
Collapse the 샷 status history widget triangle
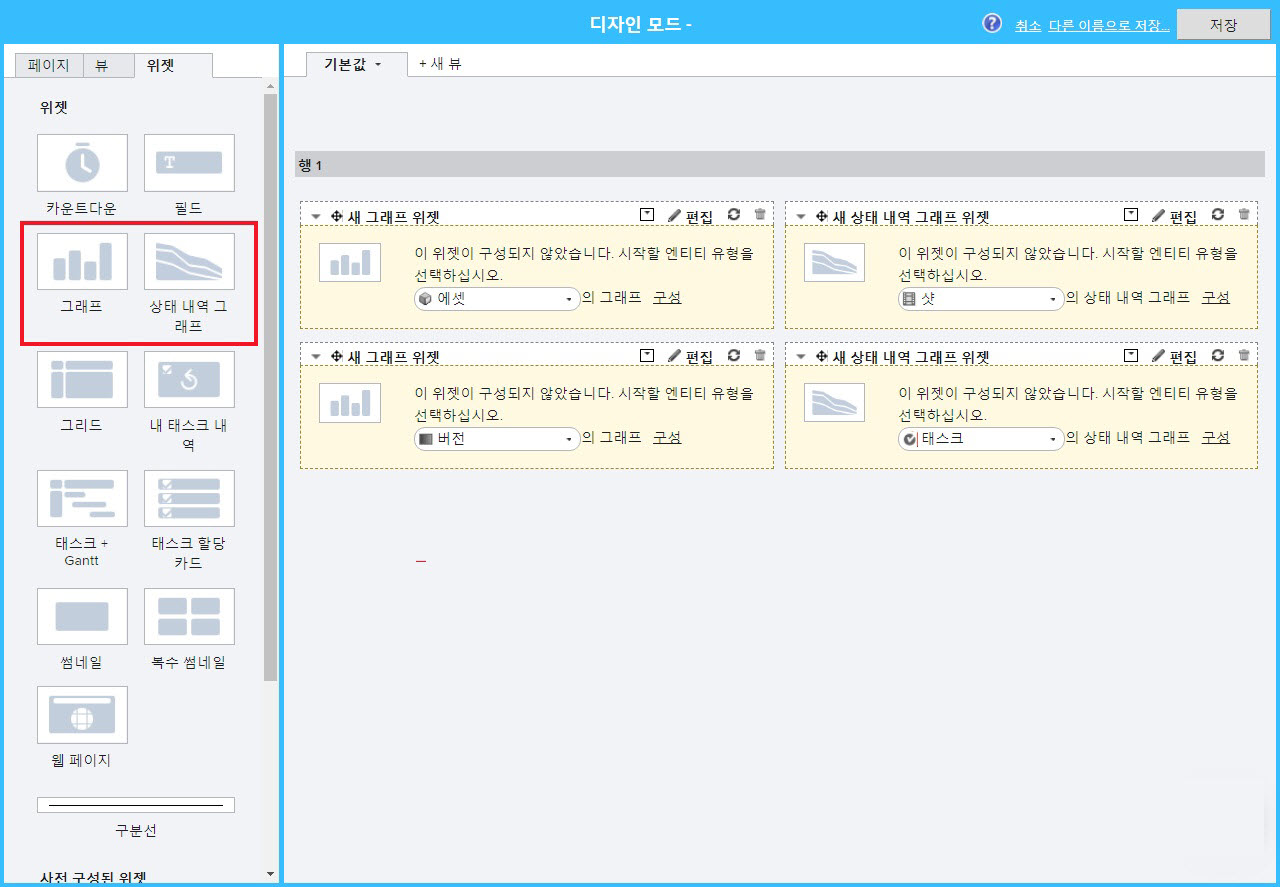(x=801, y=217)
